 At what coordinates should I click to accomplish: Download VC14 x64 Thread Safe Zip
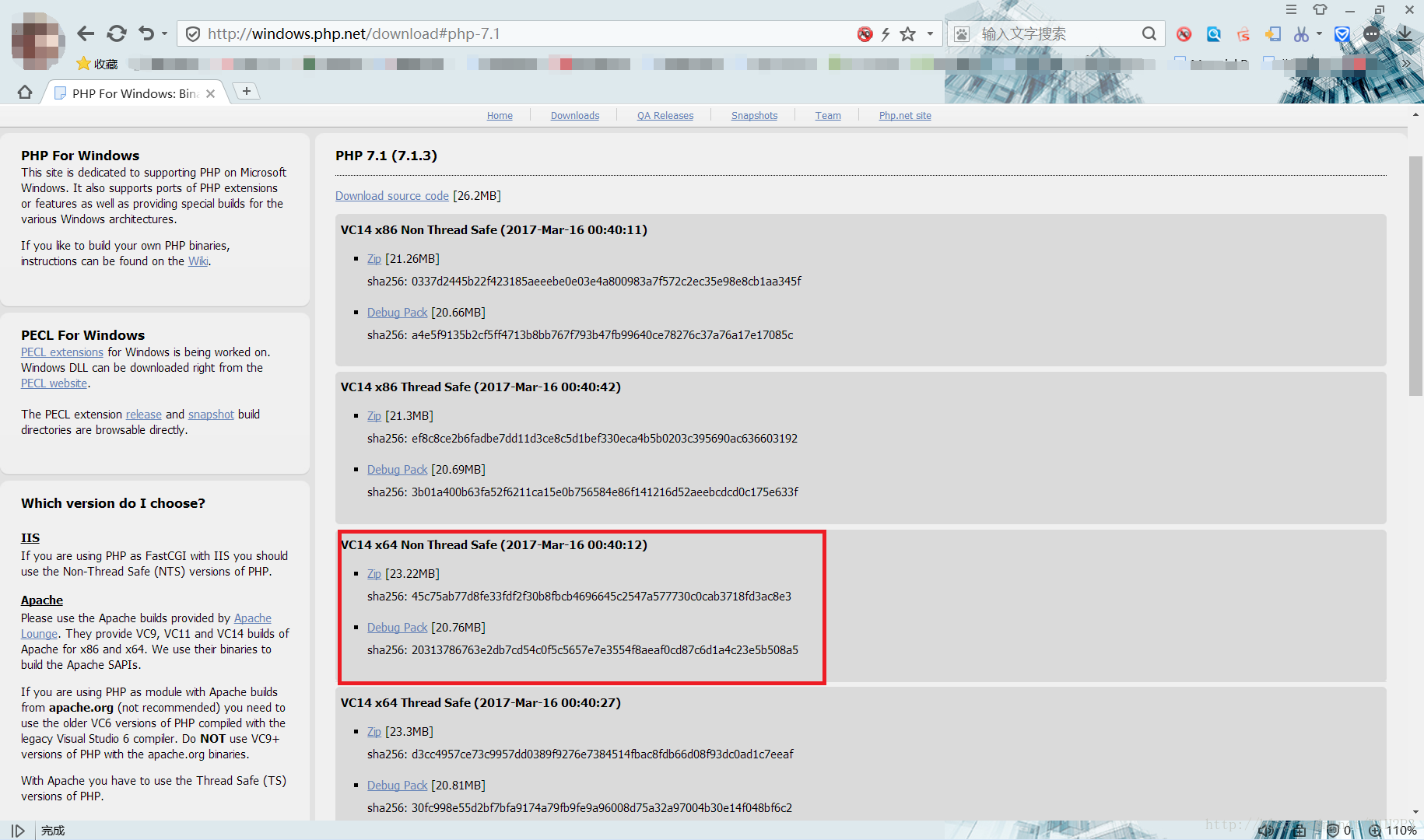click(374, 732)
